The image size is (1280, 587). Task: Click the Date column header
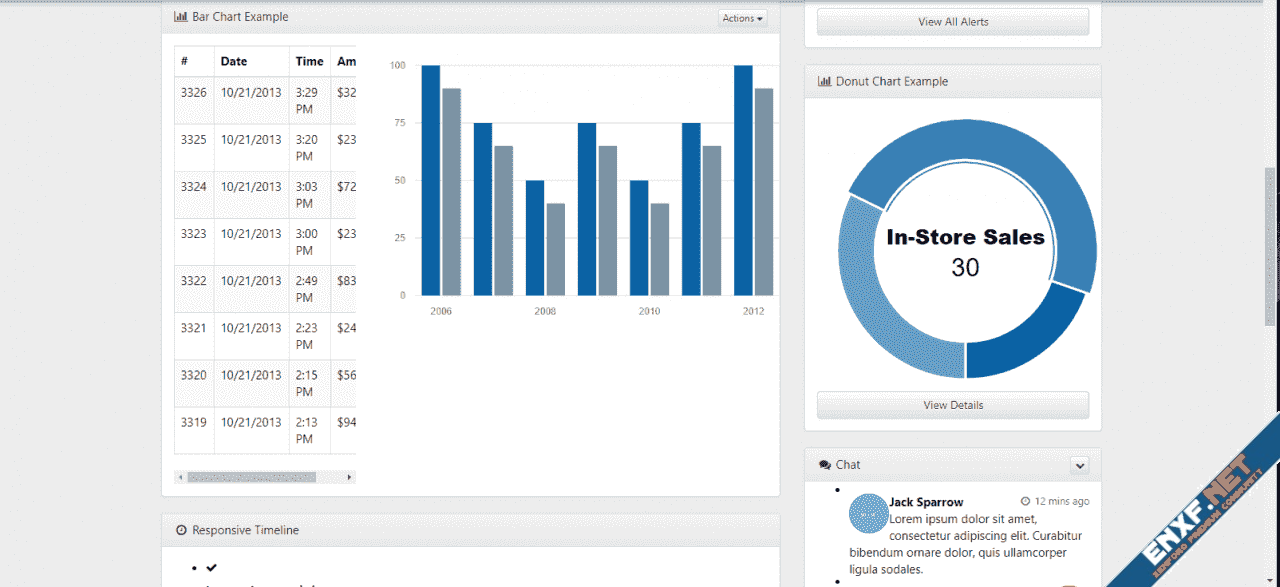coord(234,61)
